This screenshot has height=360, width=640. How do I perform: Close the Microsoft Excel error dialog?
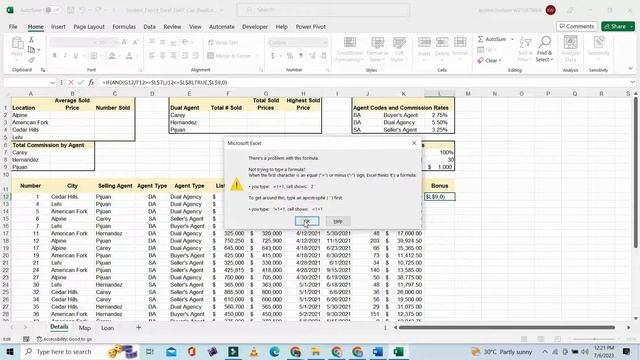pyautogui.click(x=414, y=143)
